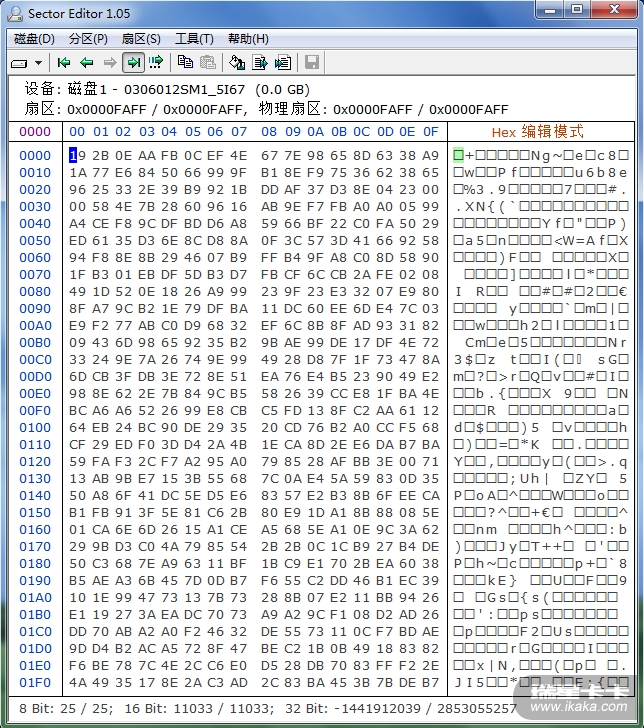Select byte B7 at the end of row 01F0
Screen dimensions: 644x728
coord(431,682)
